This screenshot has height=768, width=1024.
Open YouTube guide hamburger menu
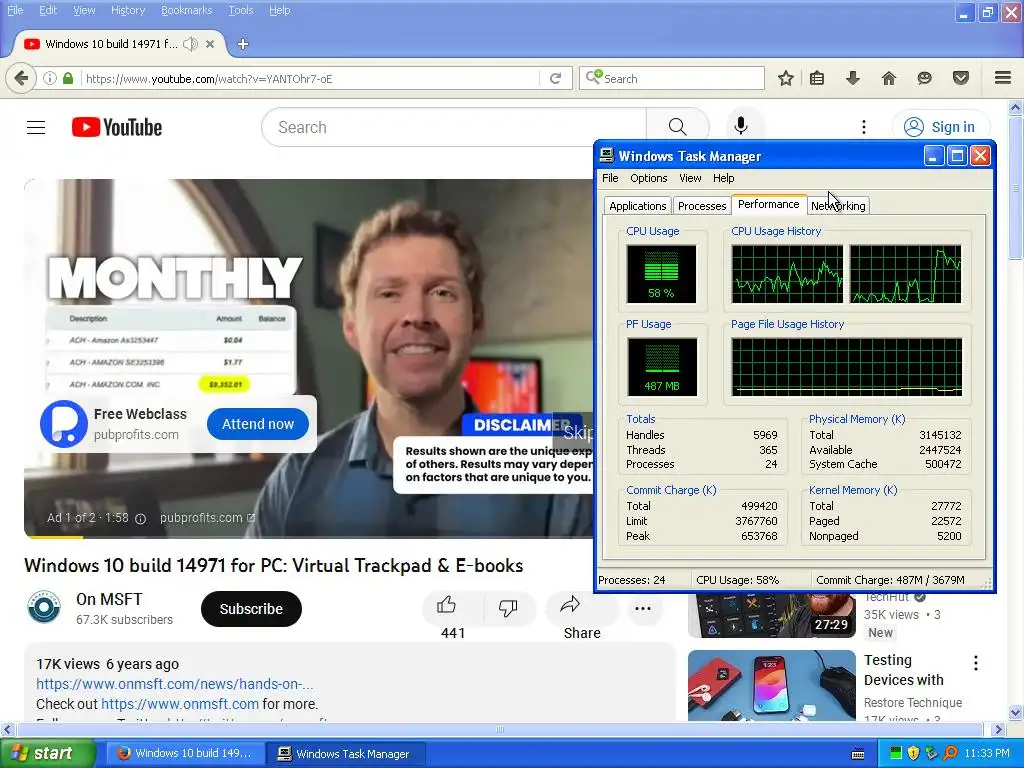pos(36,127)
